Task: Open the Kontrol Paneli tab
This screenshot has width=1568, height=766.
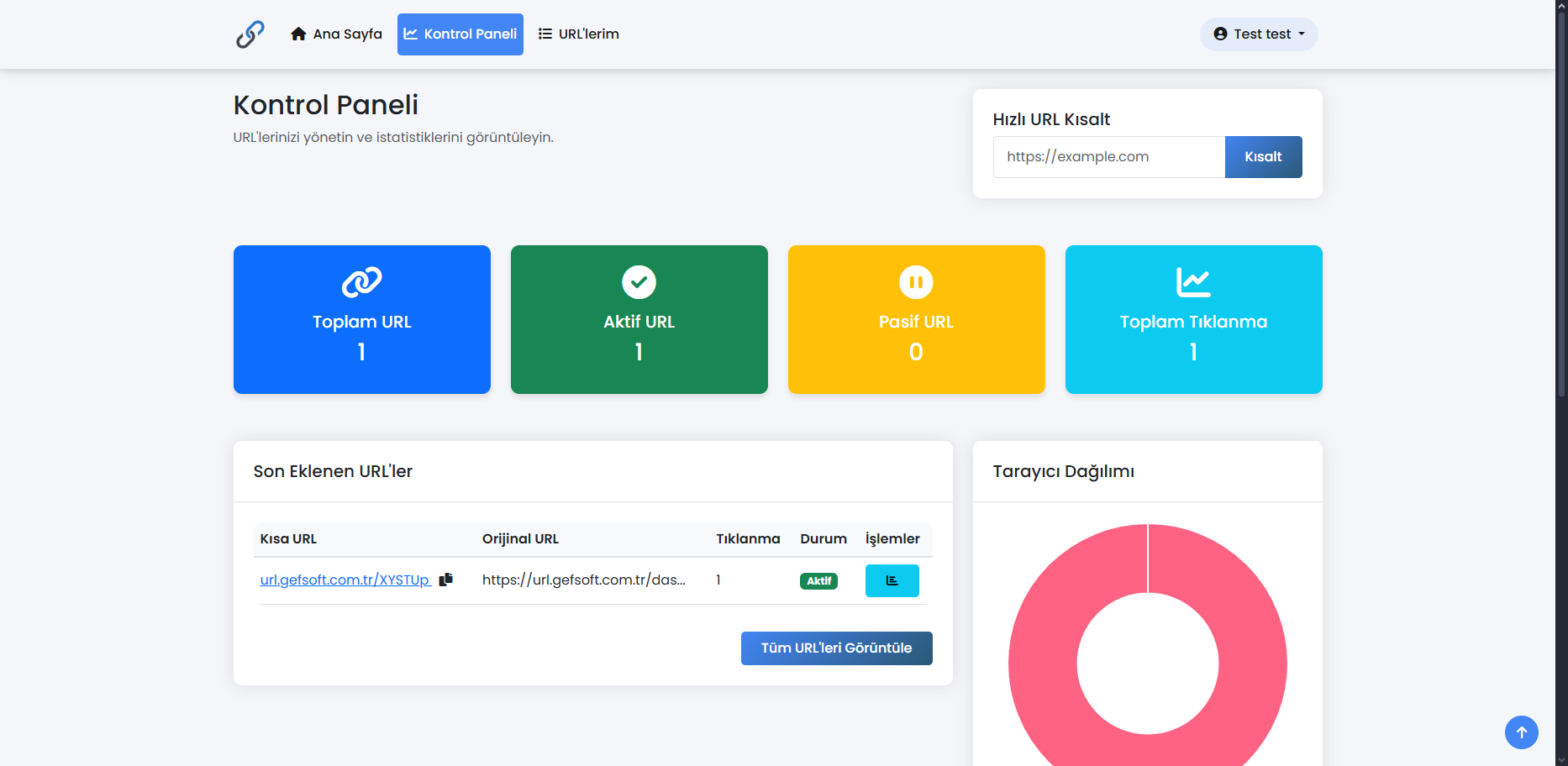Action: coord(460,34)
